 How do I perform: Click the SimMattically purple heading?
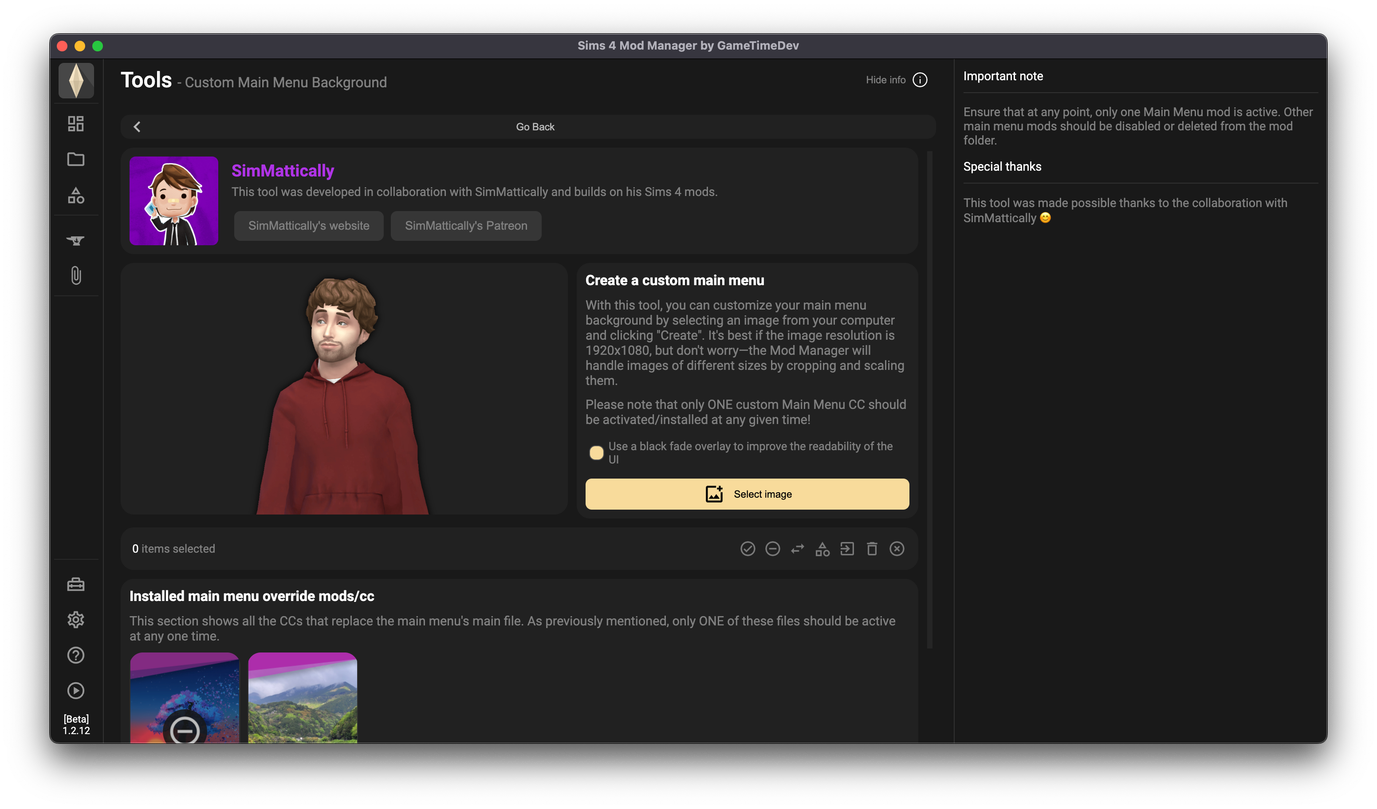[283, 171]
